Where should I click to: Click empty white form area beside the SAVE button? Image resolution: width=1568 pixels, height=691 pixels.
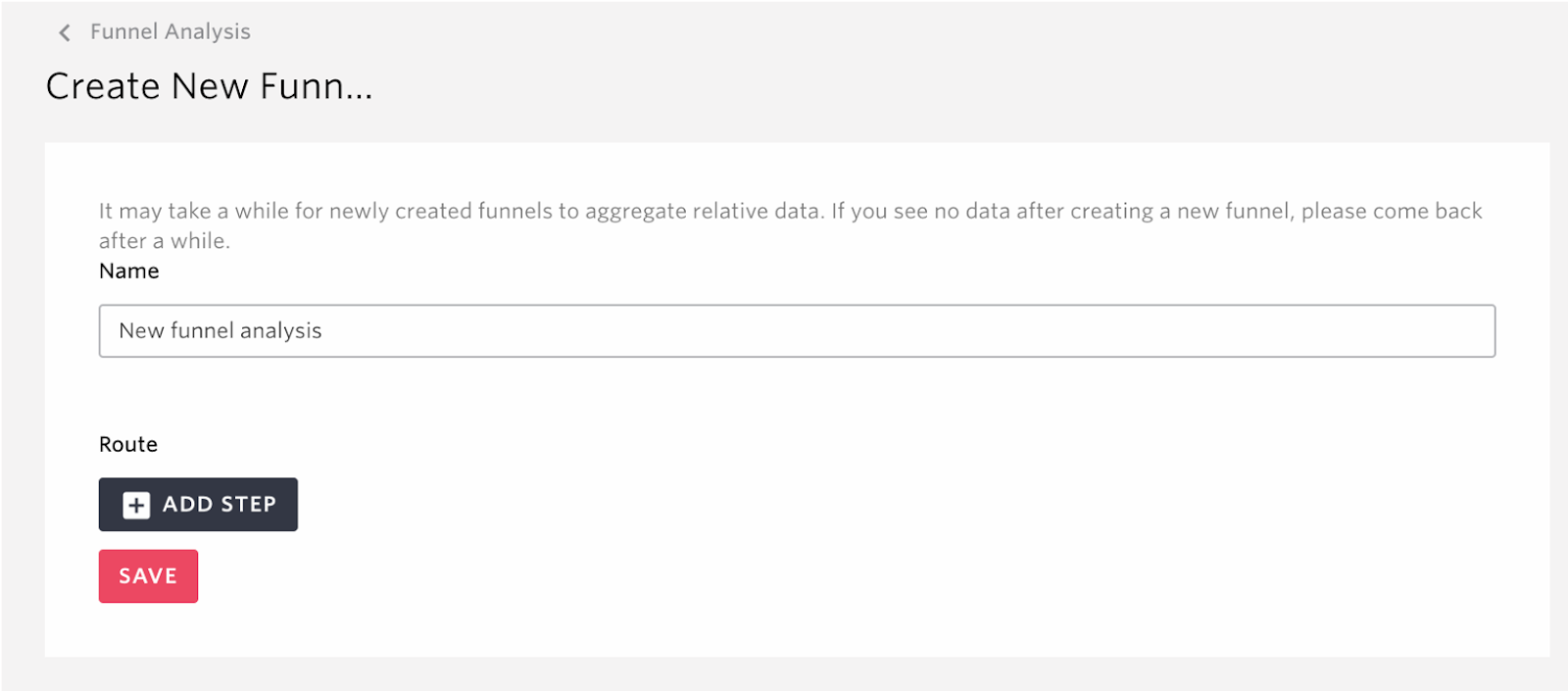784,578
